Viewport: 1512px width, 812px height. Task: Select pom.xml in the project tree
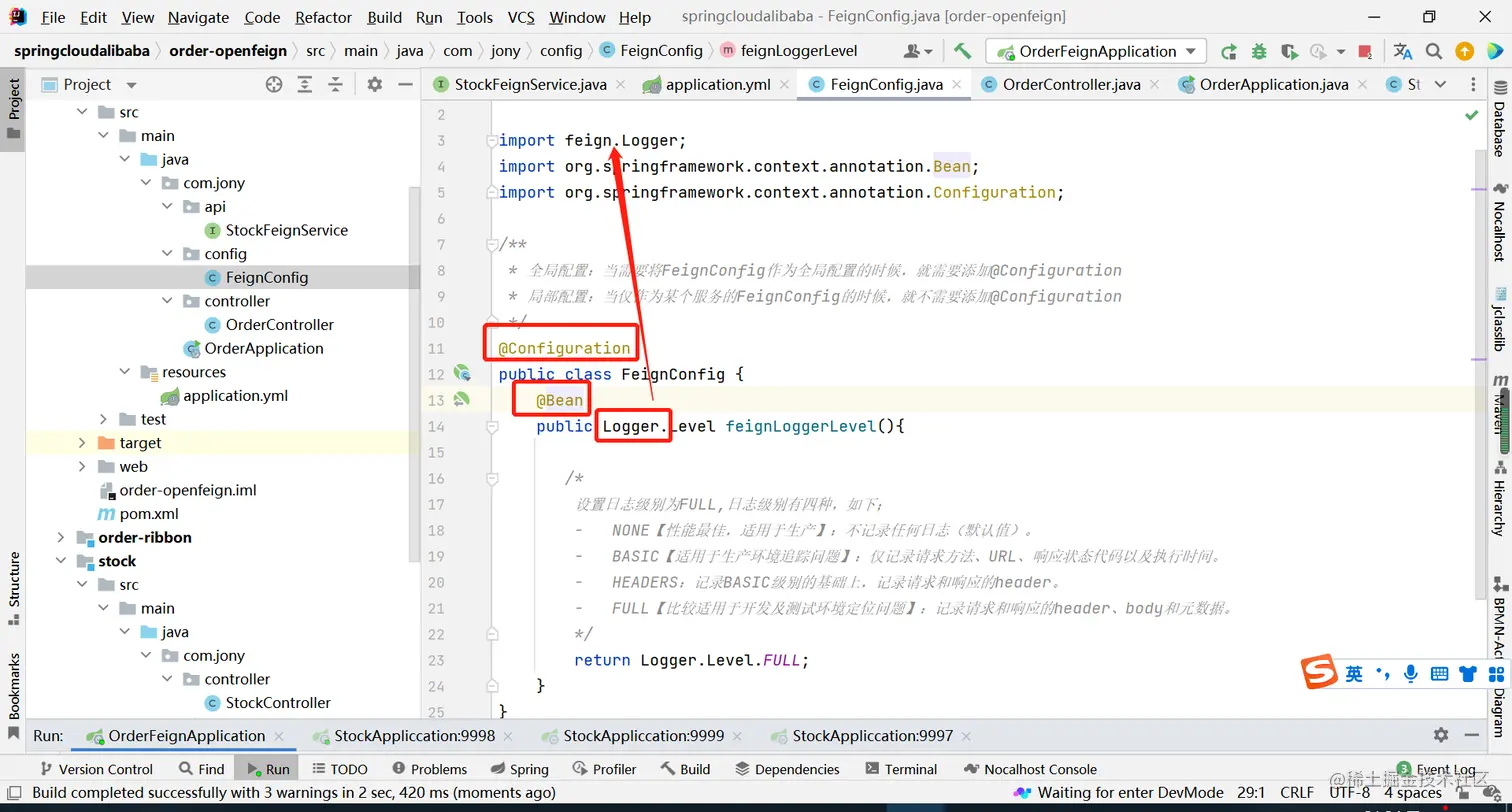click(x=150, y=514)
